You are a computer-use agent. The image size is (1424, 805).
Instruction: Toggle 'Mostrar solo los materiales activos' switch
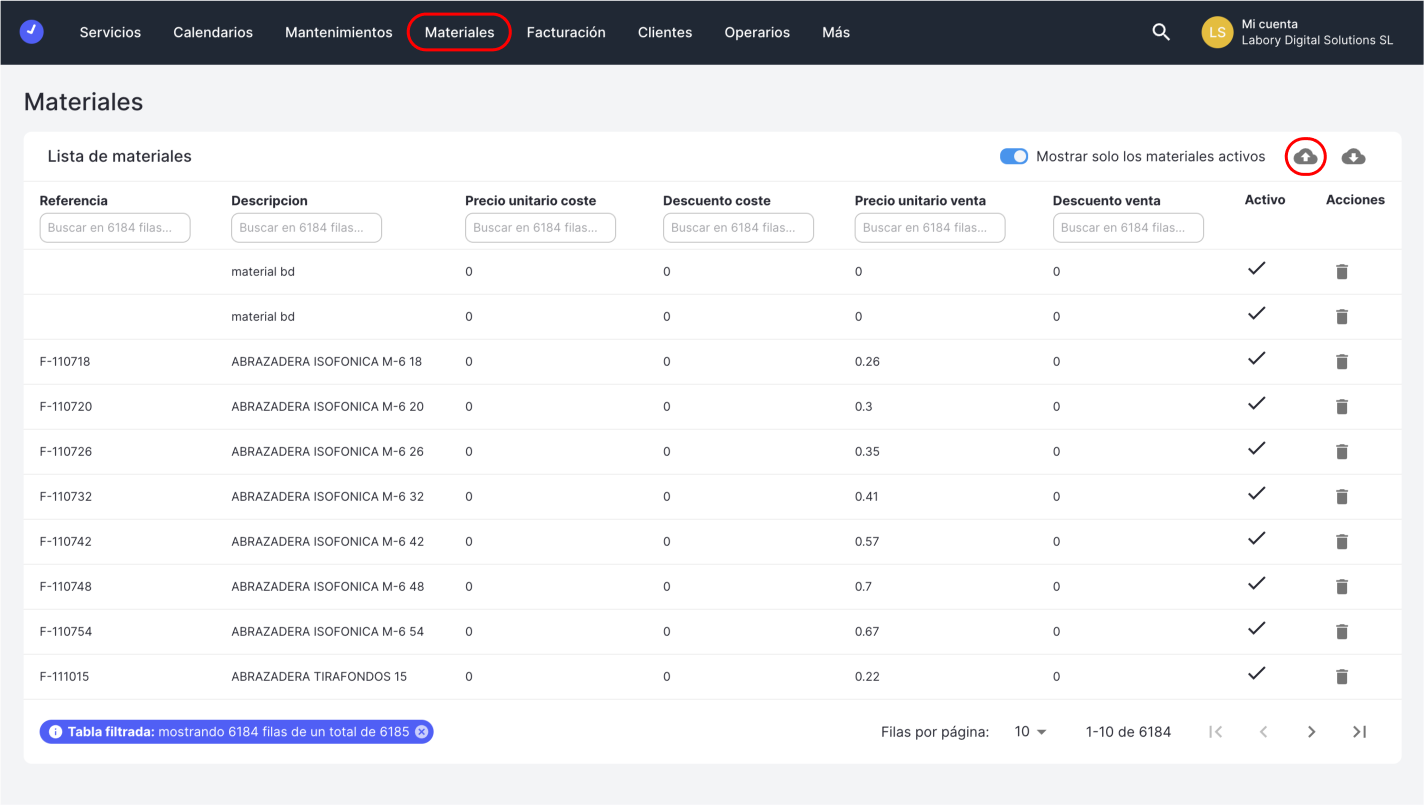[x=1013, y=157]
